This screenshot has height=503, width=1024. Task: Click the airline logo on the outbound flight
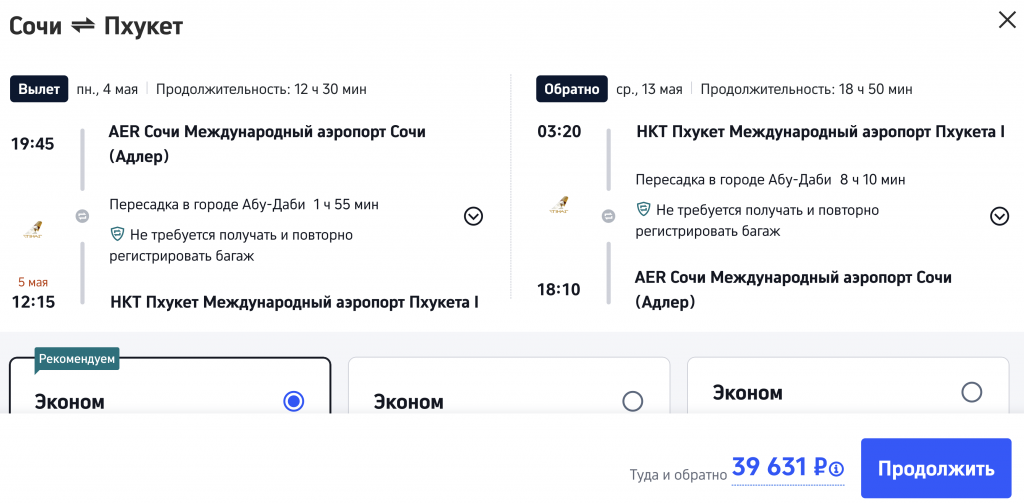coord(33,230)
